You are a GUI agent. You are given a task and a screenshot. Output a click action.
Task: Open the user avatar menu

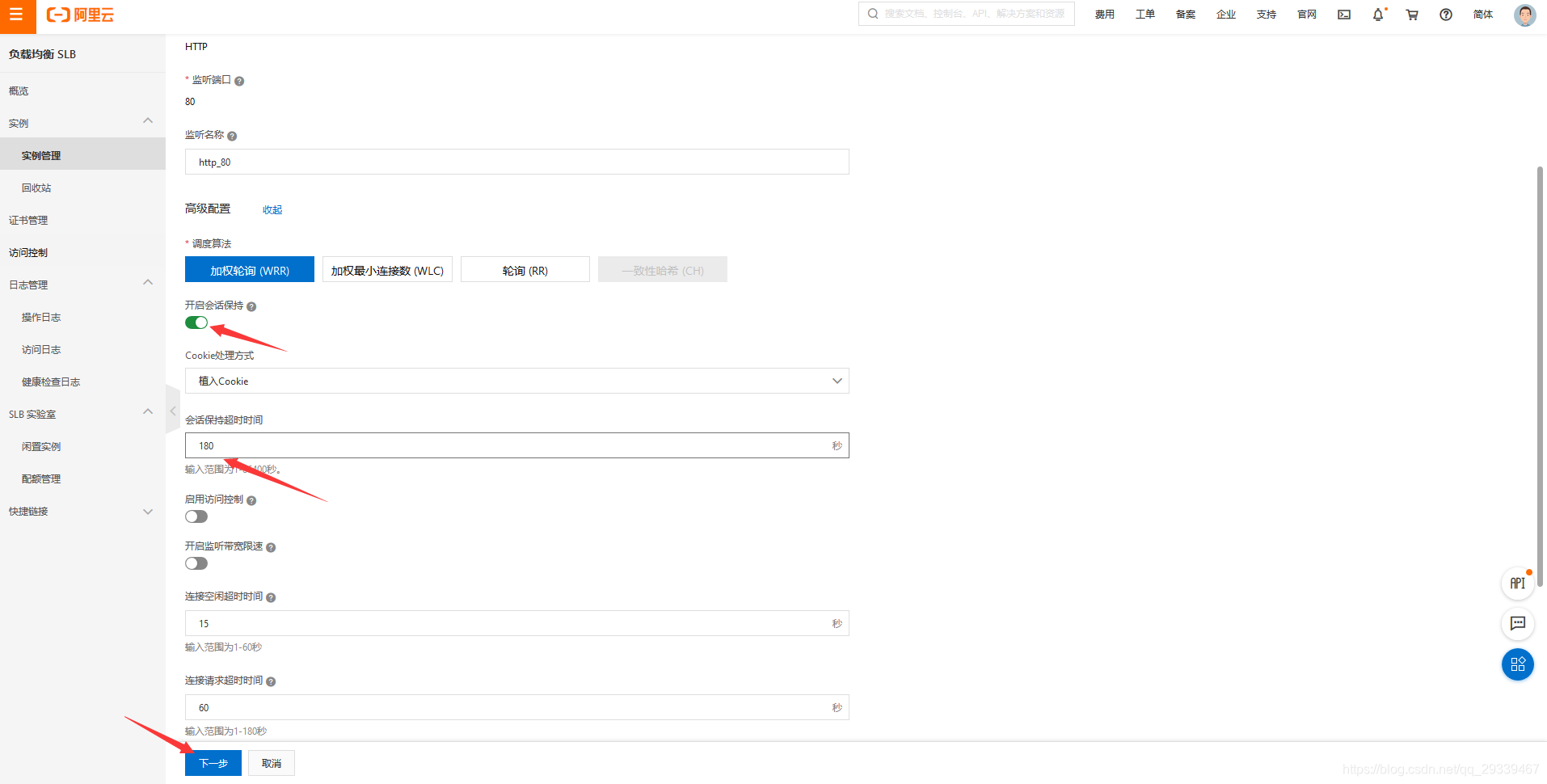tap(1524, 15)
